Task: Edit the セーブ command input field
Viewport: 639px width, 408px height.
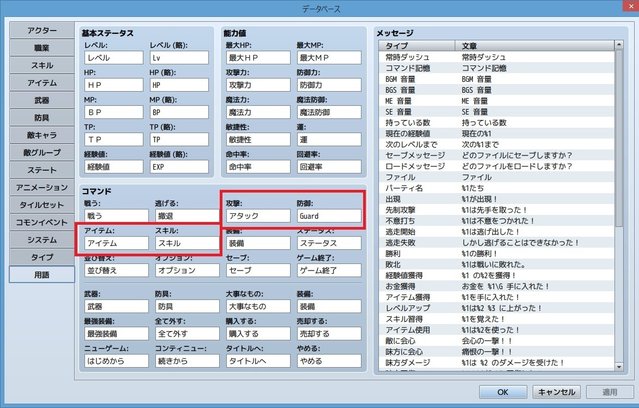Action: 258,270
